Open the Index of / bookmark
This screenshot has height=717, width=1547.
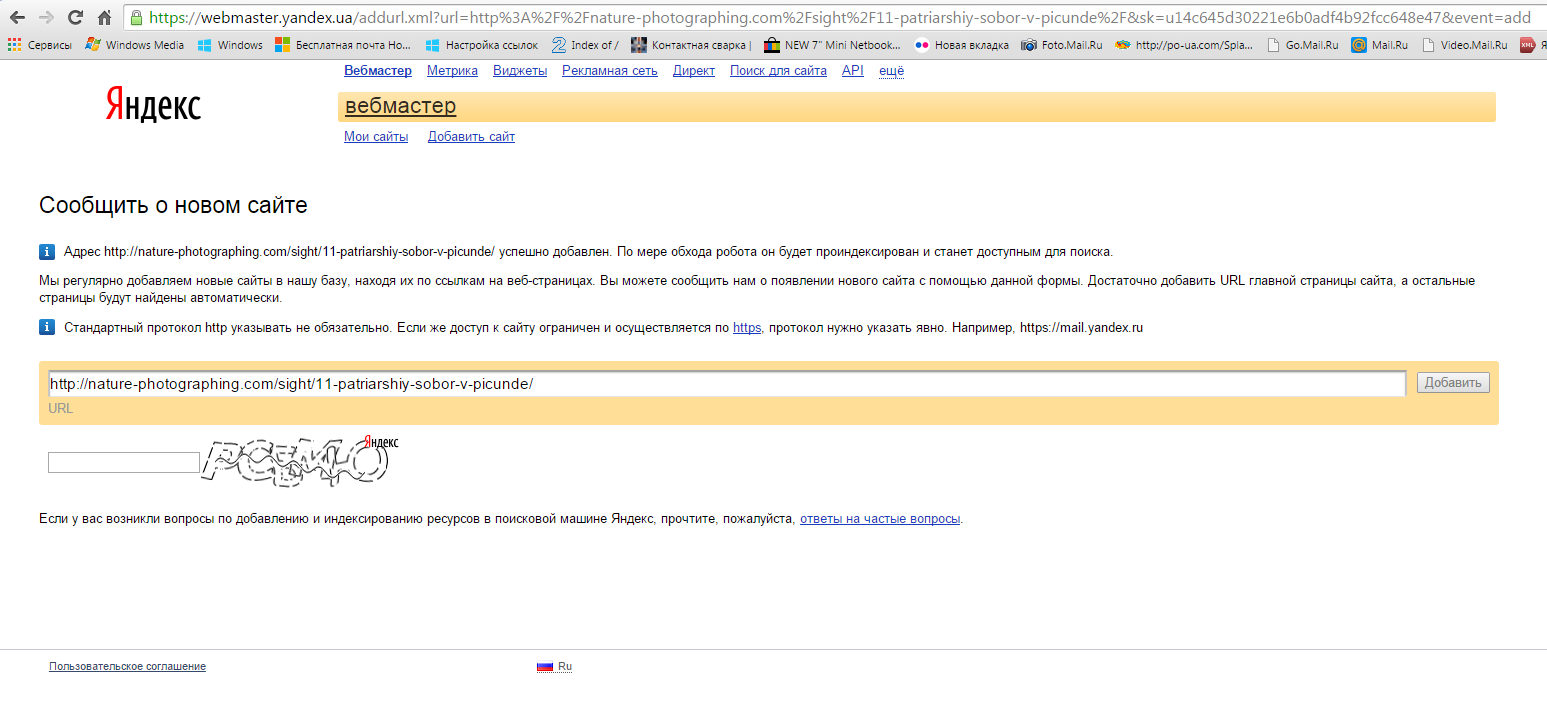click(x=585, y=45)
